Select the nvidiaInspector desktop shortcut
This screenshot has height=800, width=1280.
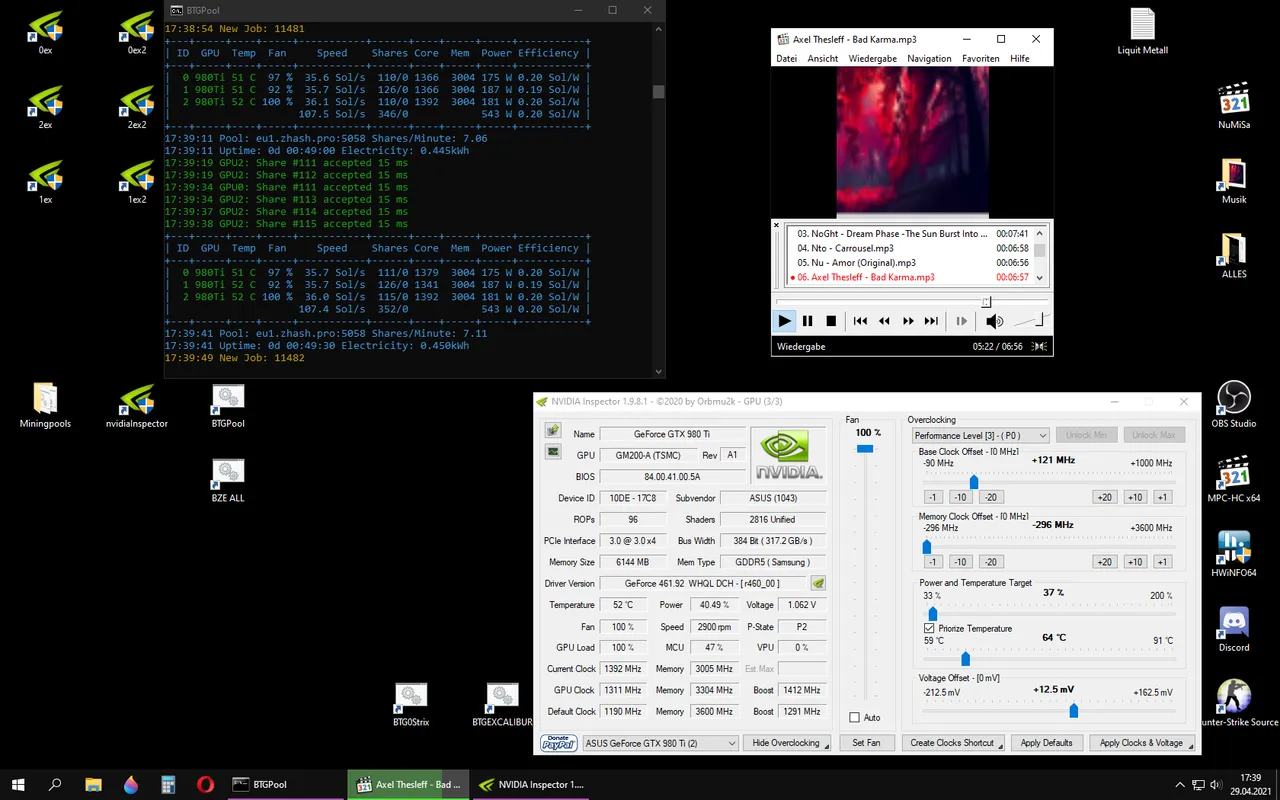coord(137,405)
